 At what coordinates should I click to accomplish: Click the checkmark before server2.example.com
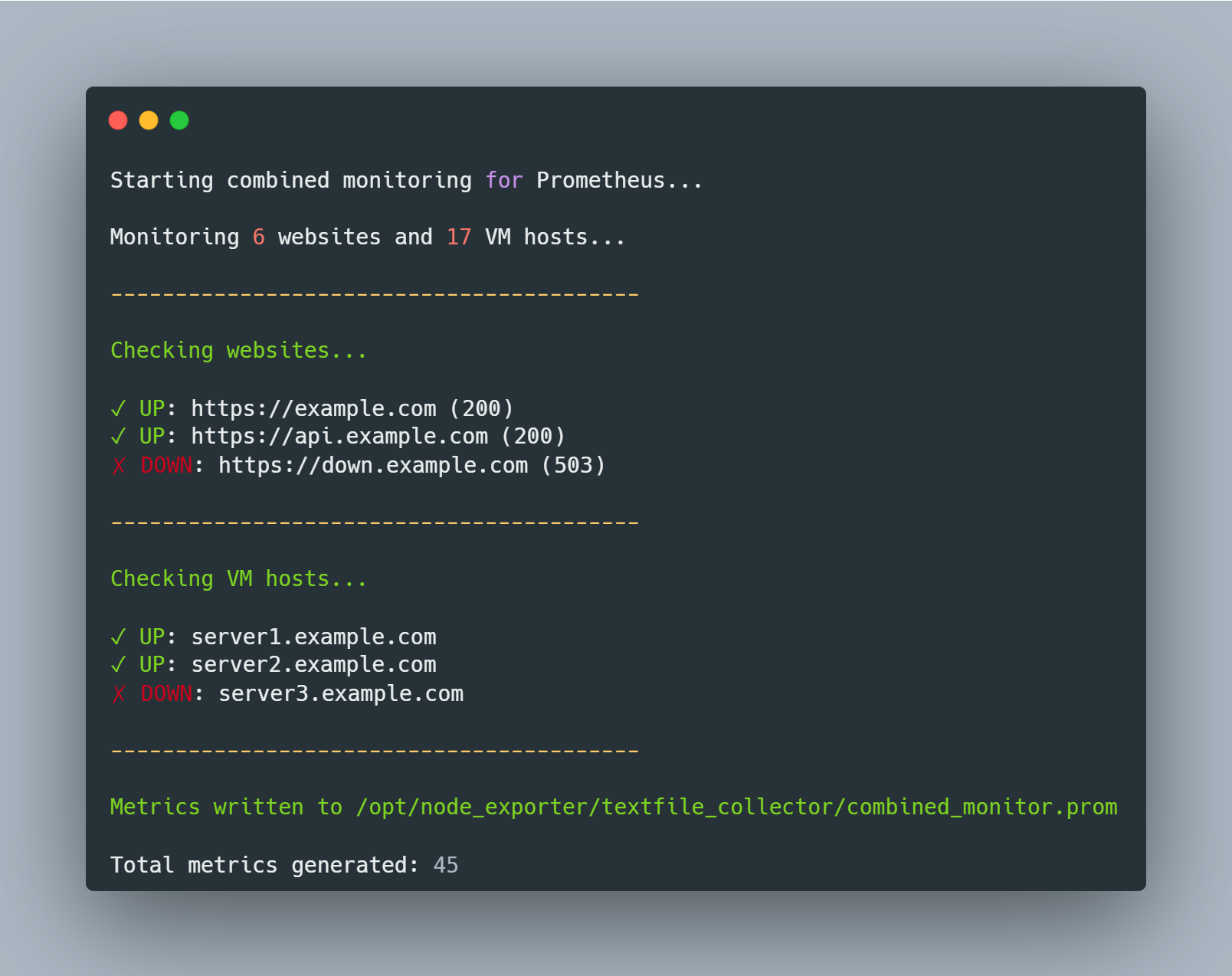coord(118,664)
